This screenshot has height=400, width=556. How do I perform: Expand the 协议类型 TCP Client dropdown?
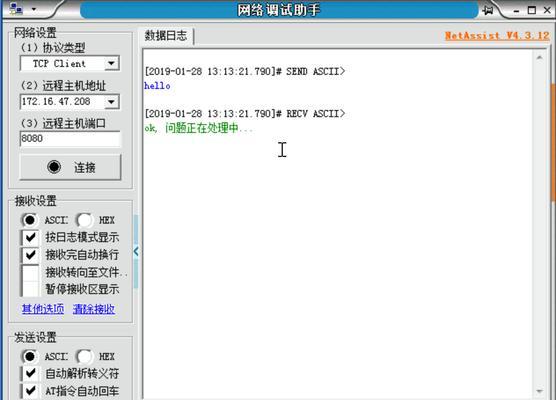point(111,63)
